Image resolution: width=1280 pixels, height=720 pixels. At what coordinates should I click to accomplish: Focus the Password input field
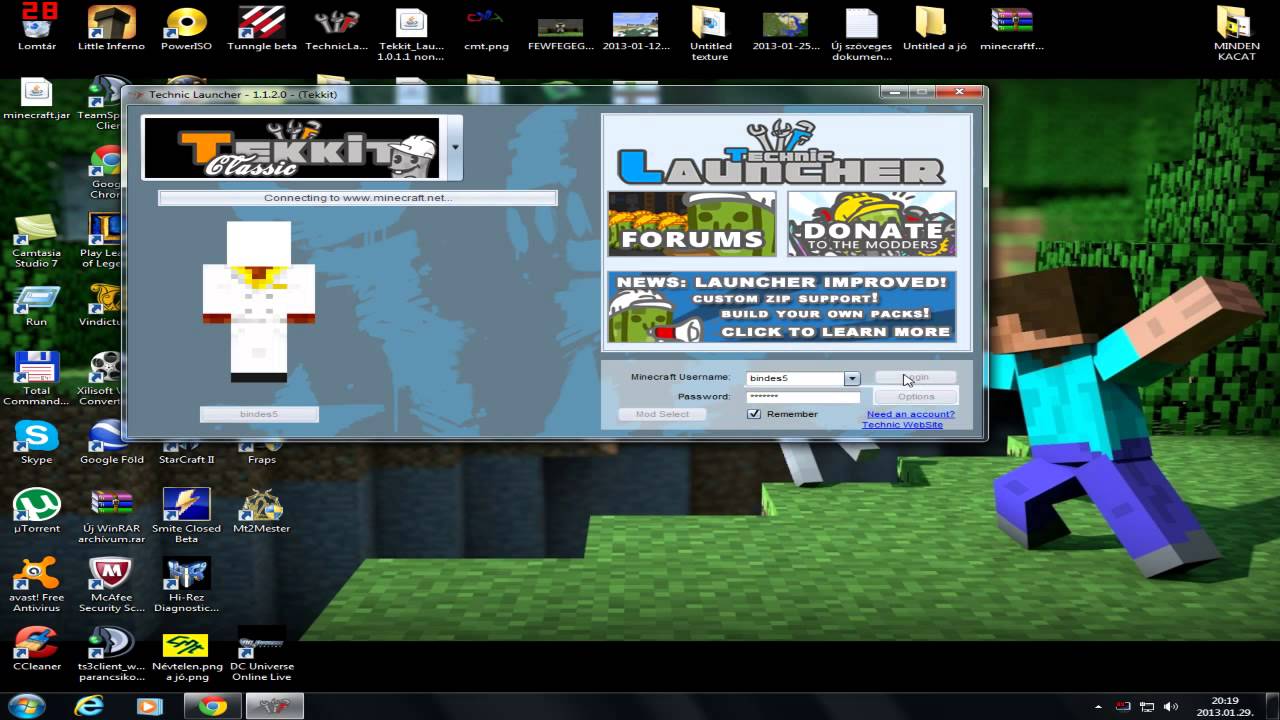[x=803, y=397]
